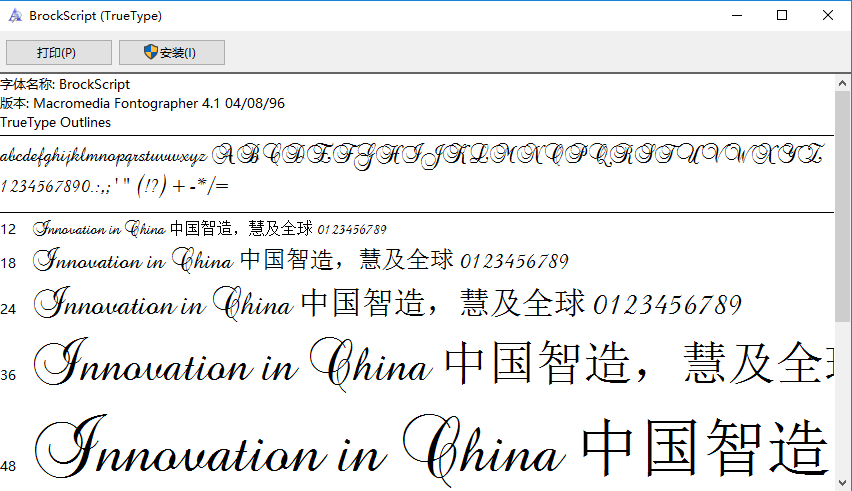Click the shield icon on the install button
852x491 pixels.
(x=150, y=52)
